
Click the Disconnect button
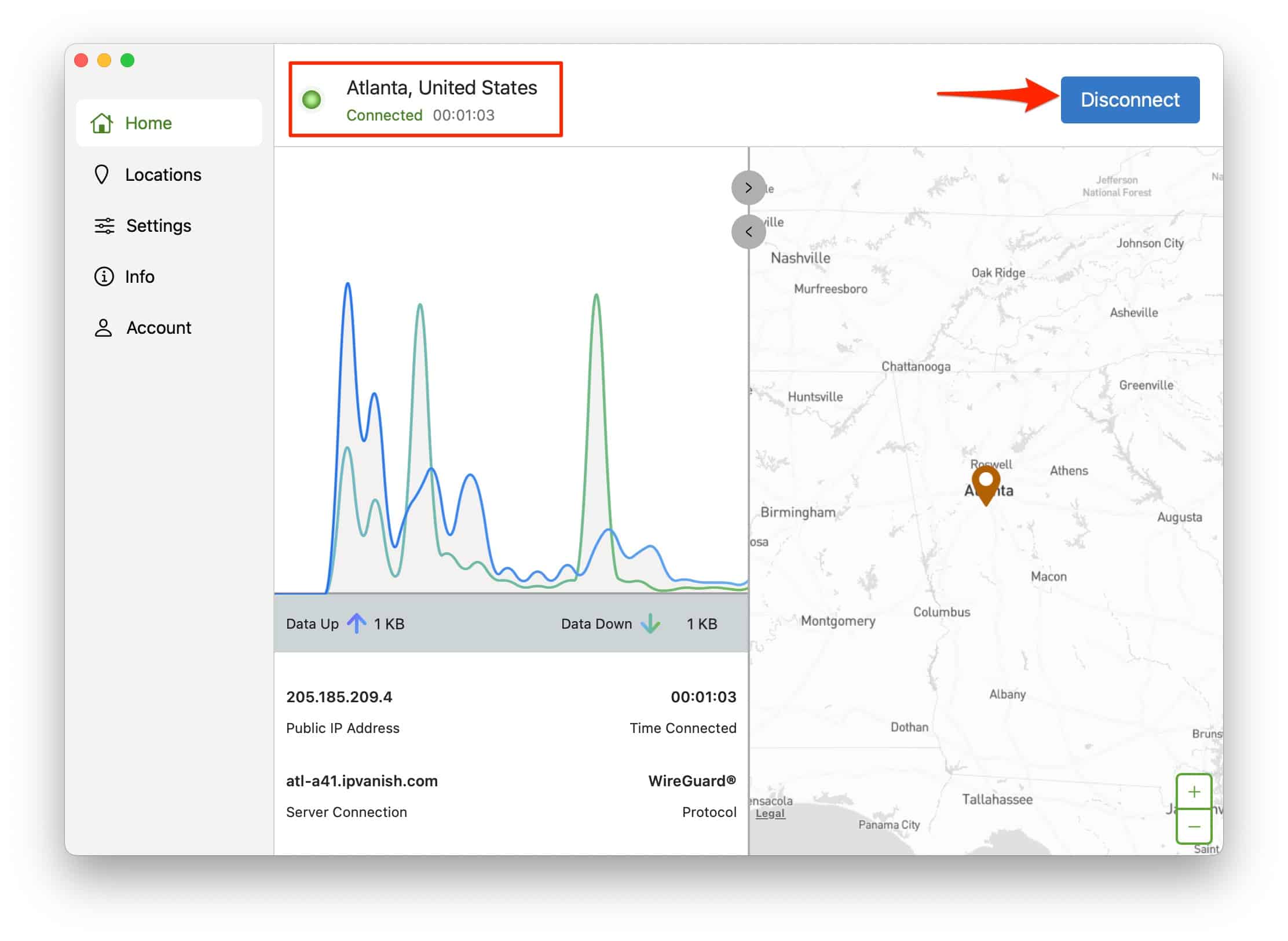(x=1130, y=100)
